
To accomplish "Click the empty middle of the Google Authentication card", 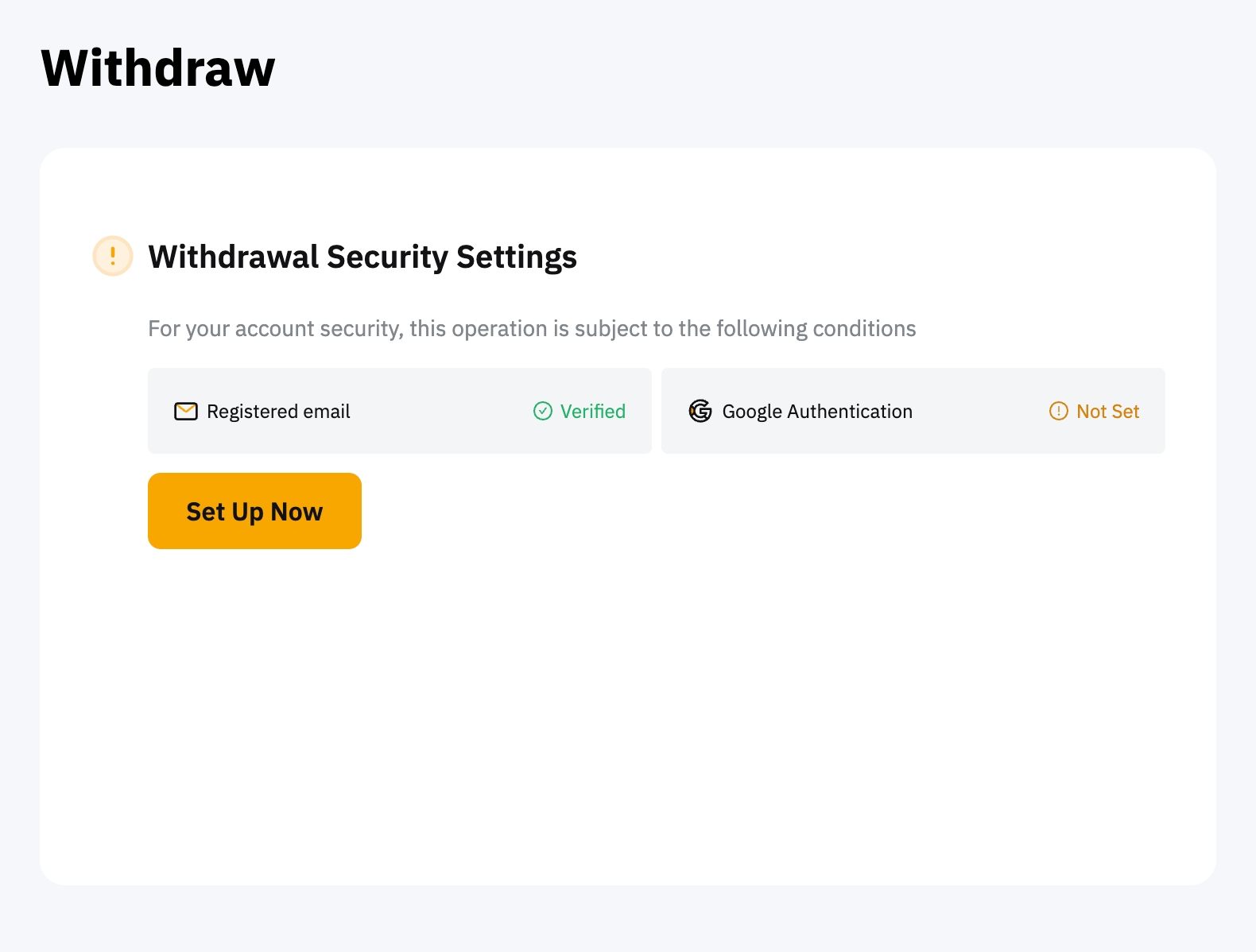I will point(980,411).
